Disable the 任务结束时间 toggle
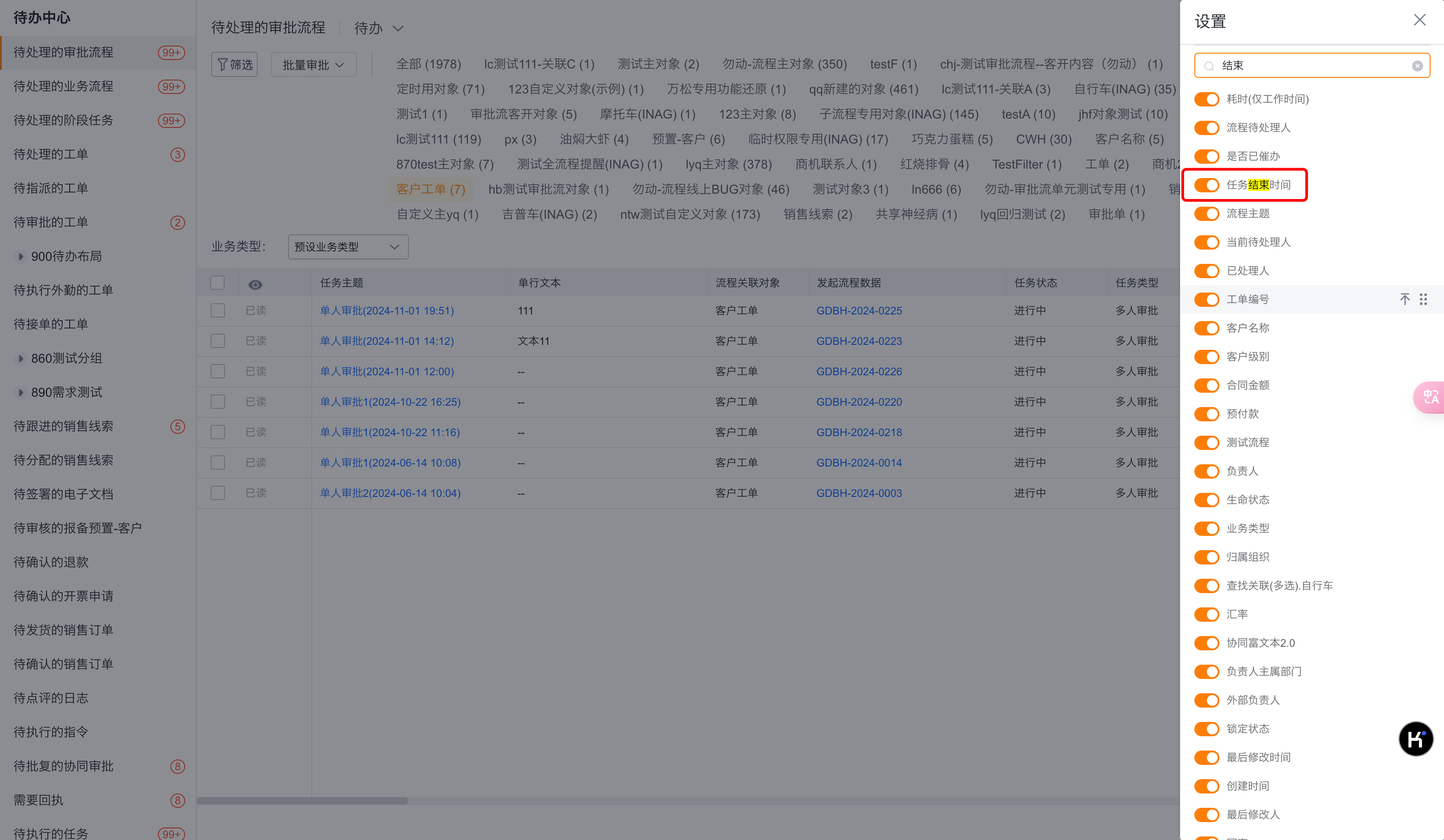 point(1207,185)
